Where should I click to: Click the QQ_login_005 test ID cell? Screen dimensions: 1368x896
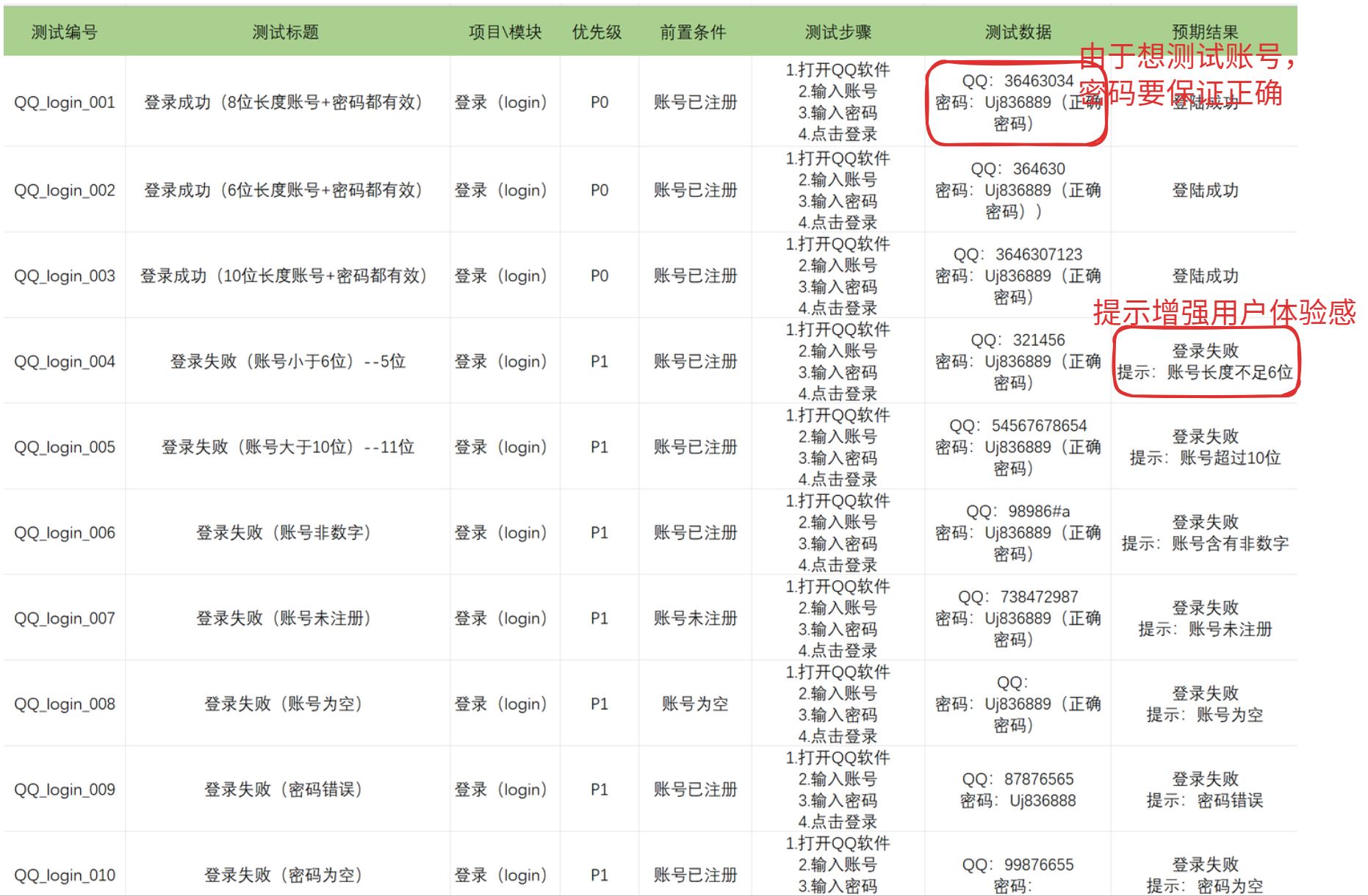pos(65,447)
